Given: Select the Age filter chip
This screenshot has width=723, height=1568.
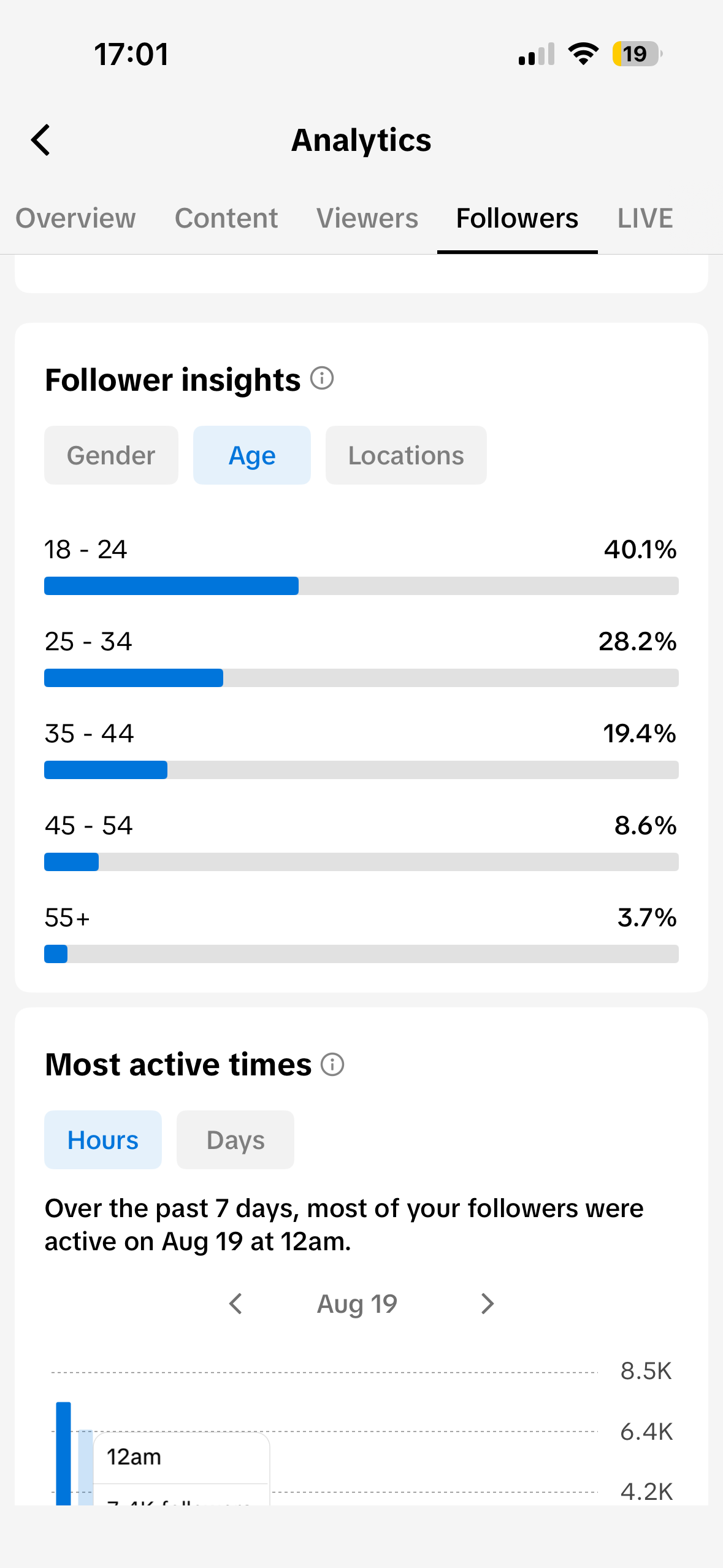Looking at the screenshot, I should pyautogui.click(x=252, y=455).
